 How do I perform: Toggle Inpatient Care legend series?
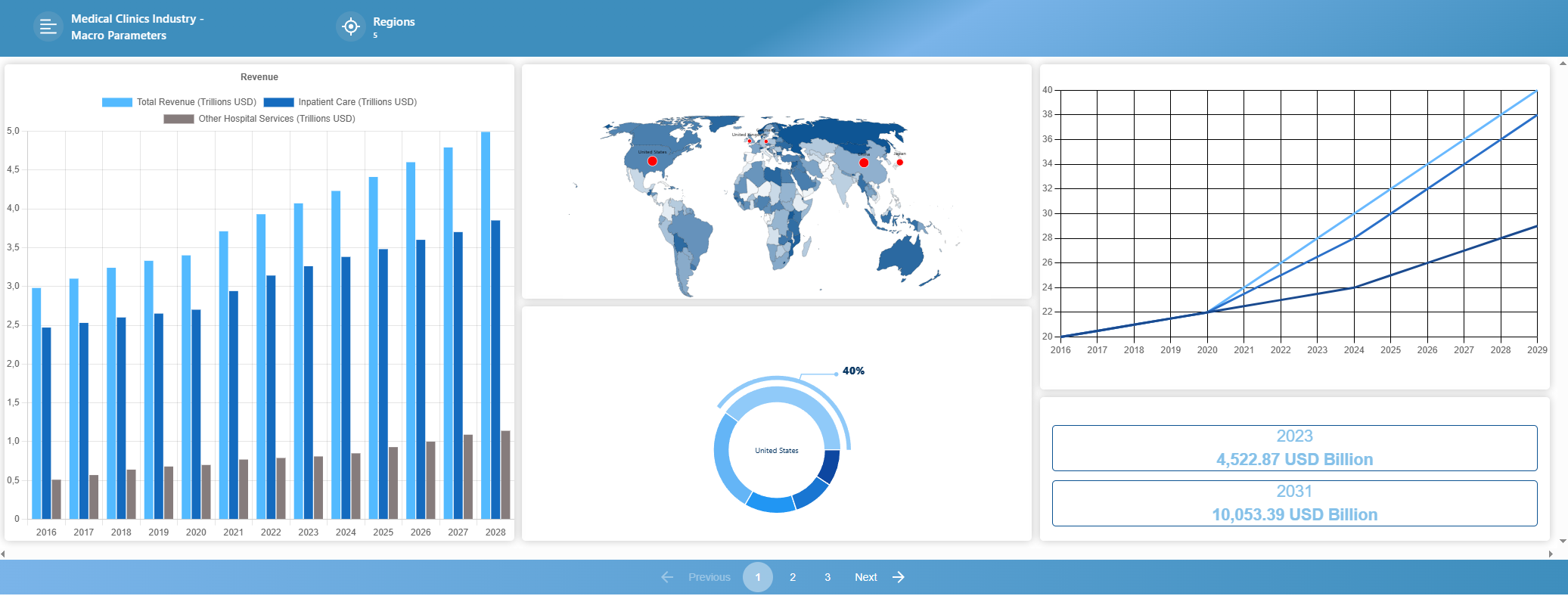[x=340, y=102]
